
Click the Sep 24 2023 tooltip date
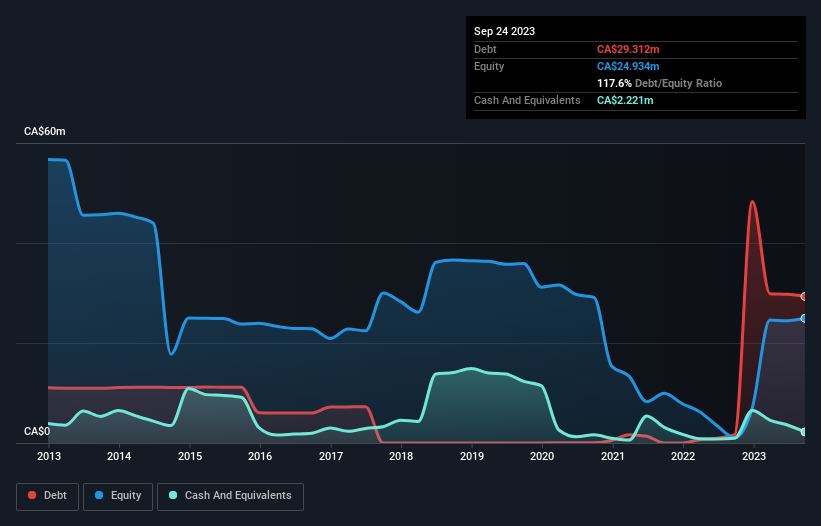504,31
